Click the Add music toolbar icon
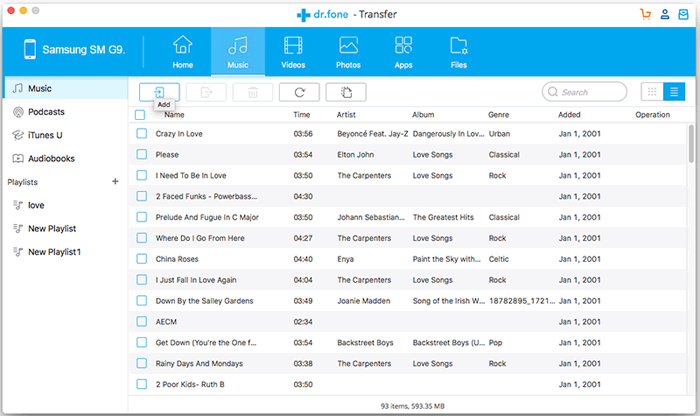This screenshot has height=416, width=700. [160, 92]
